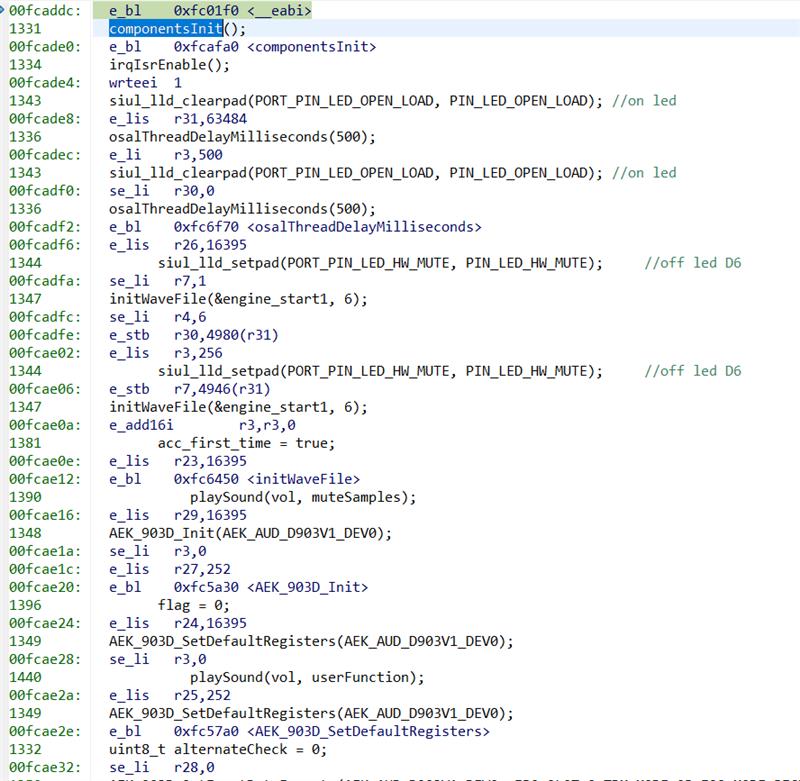Click address 00fcae06
Viewport: 800px width, 781px height.
pyautogui.click(x=44, y=389)
